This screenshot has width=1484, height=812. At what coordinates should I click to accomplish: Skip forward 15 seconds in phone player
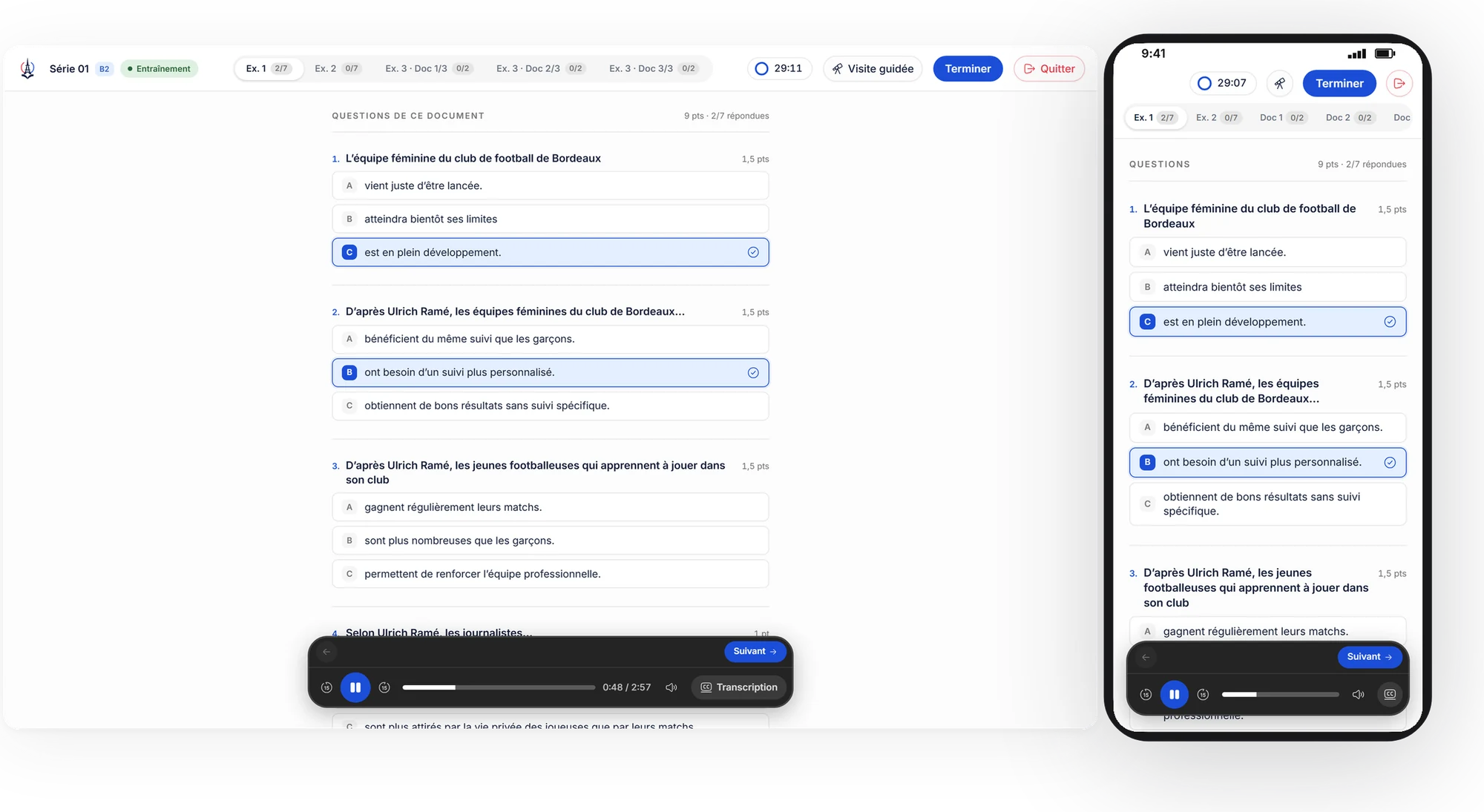(x=1203, y=694)
